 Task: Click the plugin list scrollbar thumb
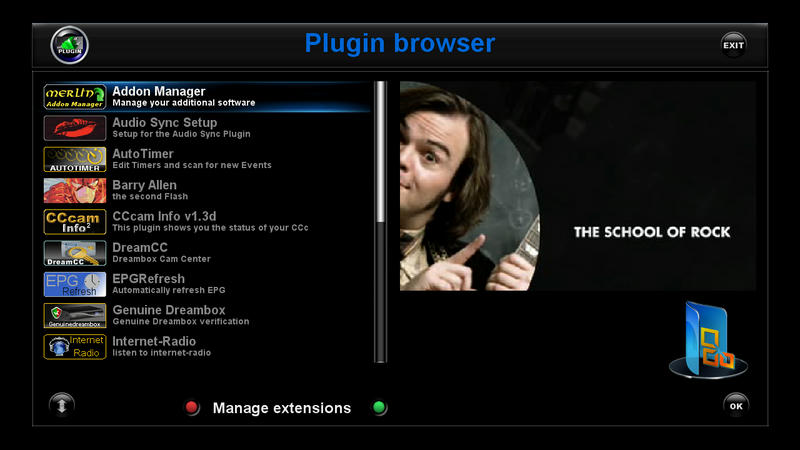point(380,152)
